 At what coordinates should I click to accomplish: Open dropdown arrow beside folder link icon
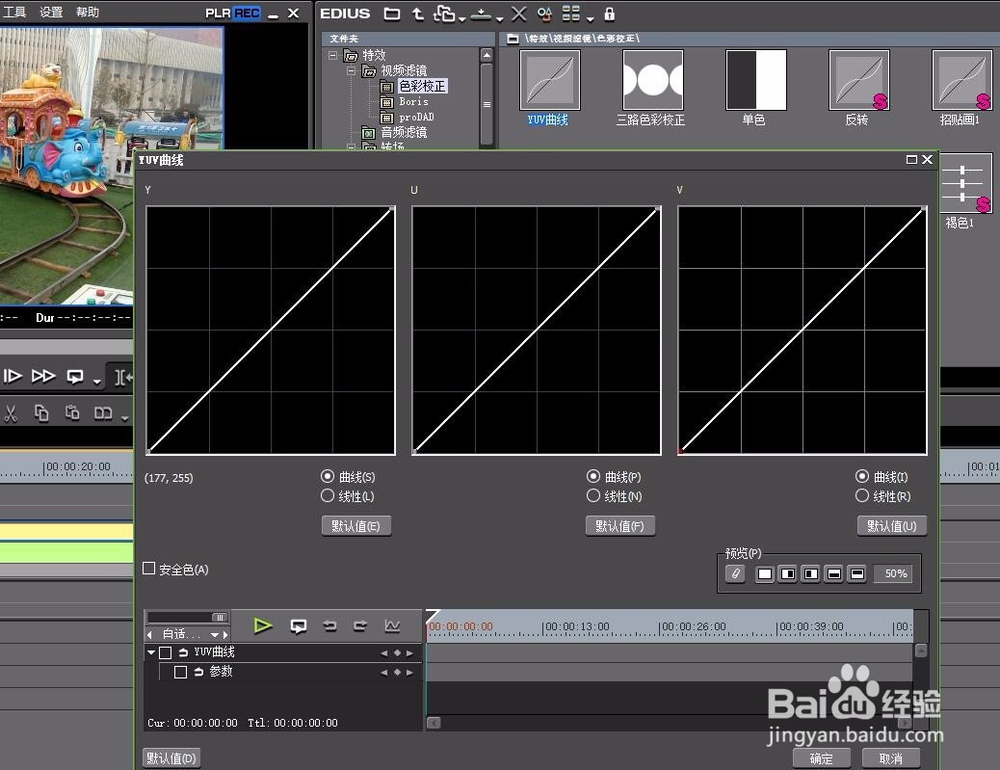462,19
